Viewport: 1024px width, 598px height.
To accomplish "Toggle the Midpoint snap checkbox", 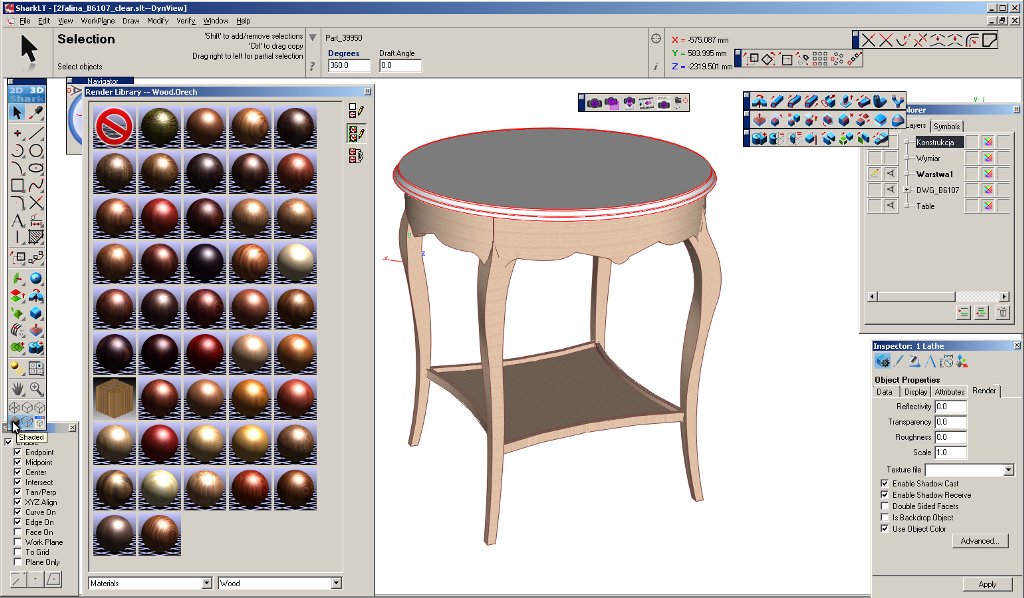I will tap(18, 463).
